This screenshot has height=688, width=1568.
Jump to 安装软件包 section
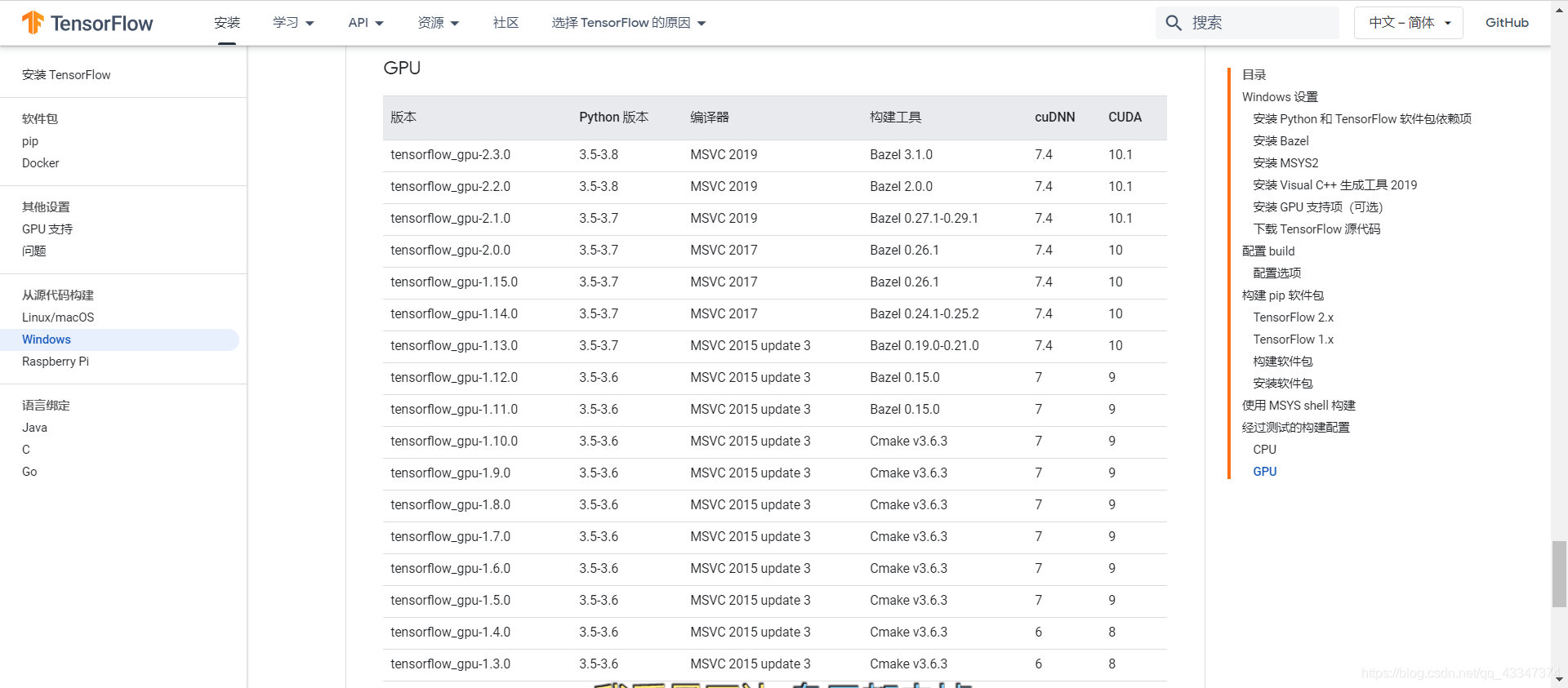[x=1283, y=384]
